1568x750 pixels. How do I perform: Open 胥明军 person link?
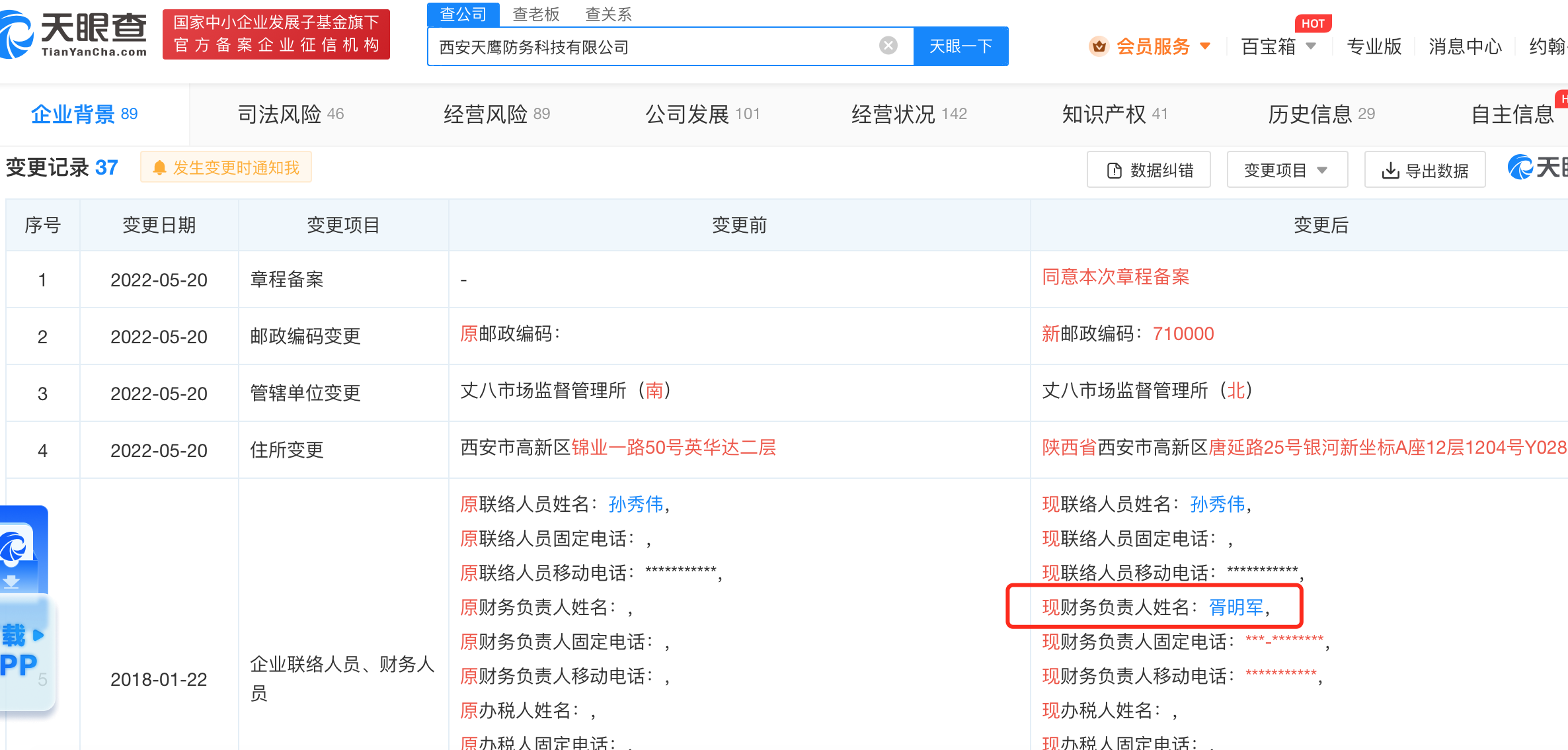tap(1235, 607)
